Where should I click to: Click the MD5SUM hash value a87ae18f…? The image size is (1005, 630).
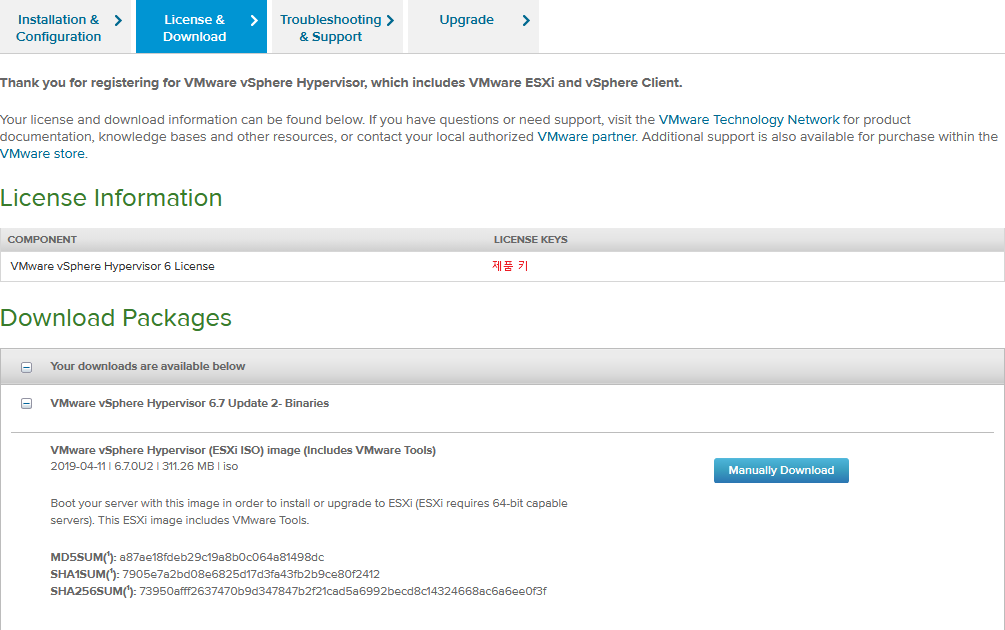coord(222,558)
